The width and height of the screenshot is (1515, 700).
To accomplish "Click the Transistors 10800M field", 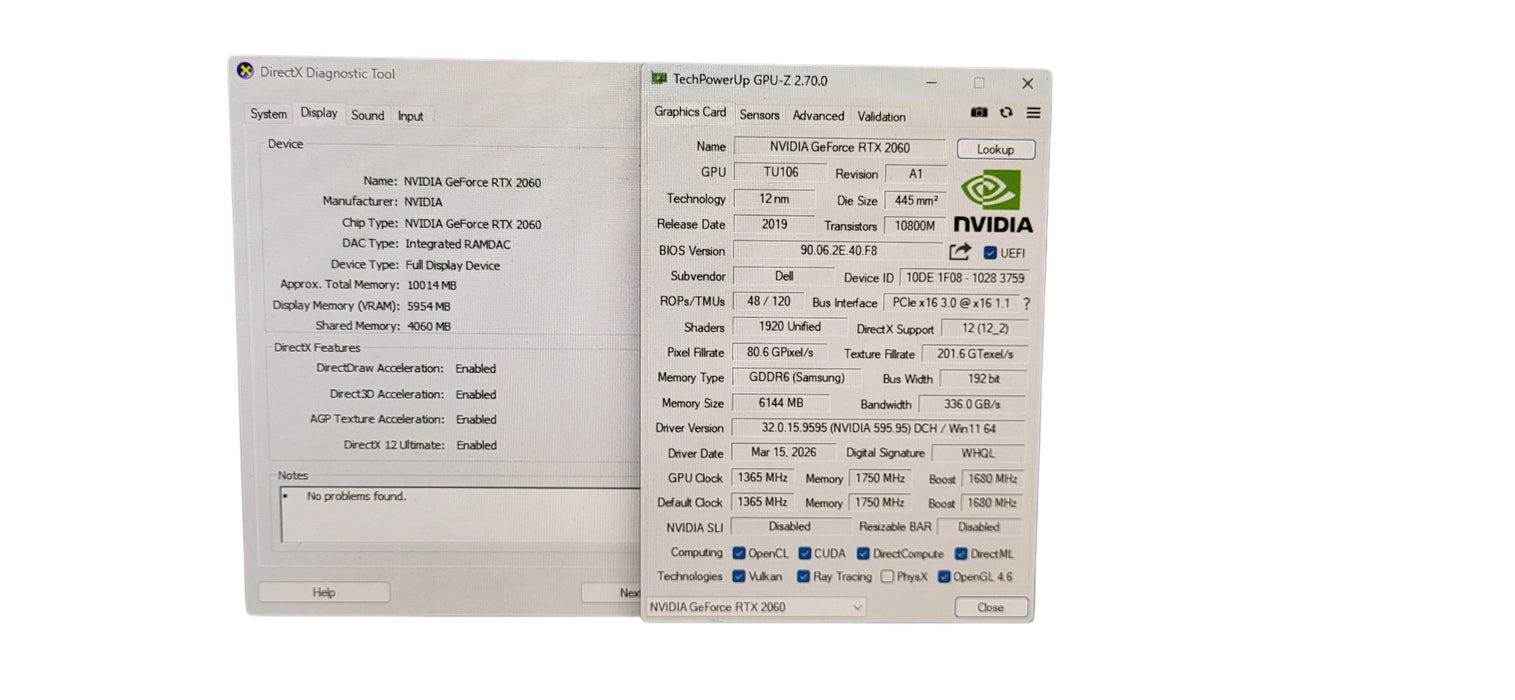I will tap(915, 226).
